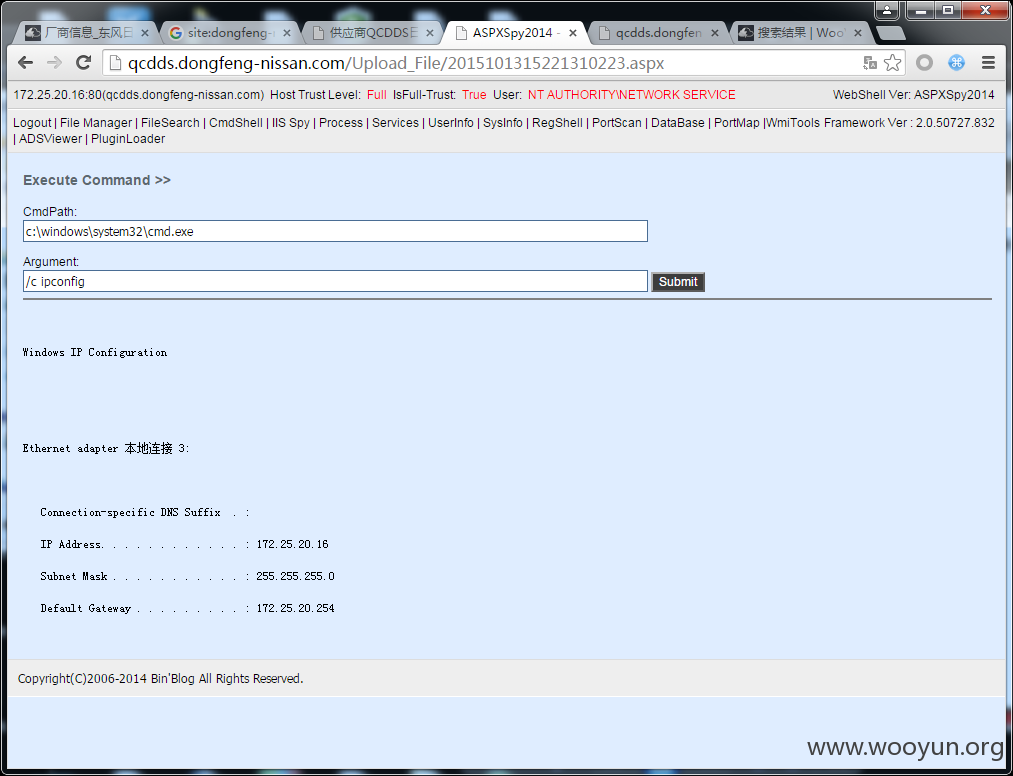The image size is (1013, 776).
Task: Click the Connection-specific DNS Suffix line
Action: (145, 512)
